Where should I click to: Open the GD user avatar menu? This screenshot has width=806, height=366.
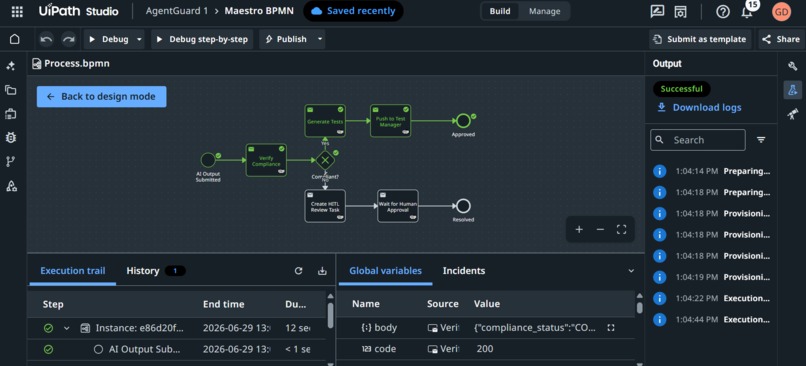(x=781, y=12)
